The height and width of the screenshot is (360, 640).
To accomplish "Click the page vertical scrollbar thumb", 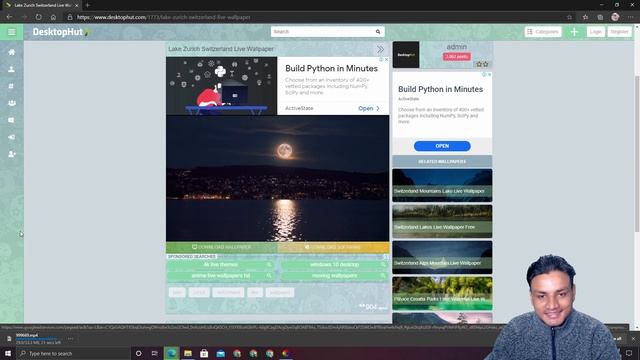I will point(637,154).
